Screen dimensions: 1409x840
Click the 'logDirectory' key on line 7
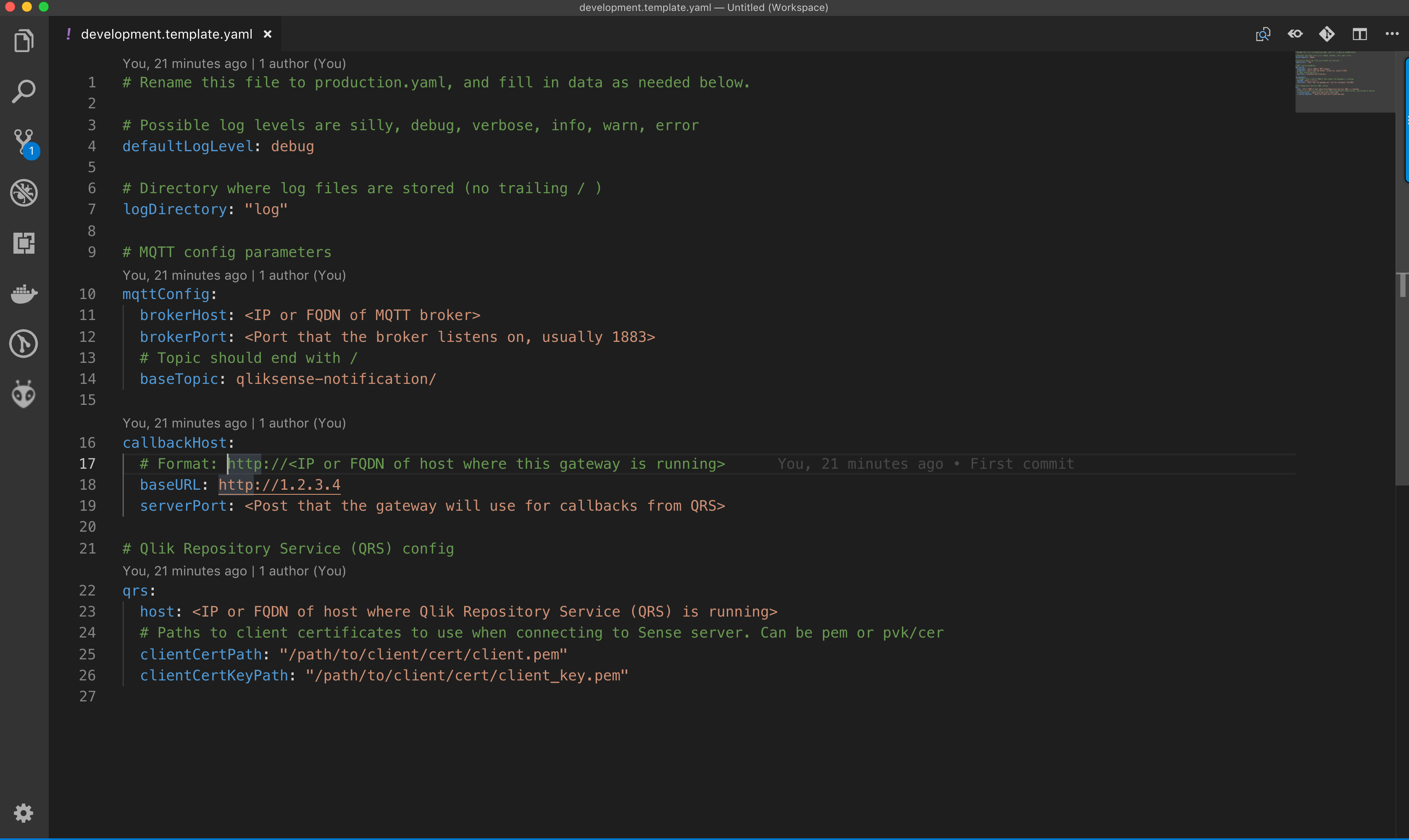pyautogui.click(x=175, y=210)
